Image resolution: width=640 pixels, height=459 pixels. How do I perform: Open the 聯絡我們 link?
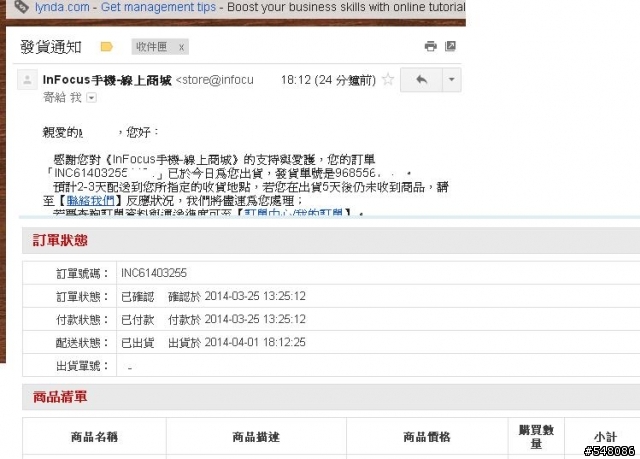[91, 201]
